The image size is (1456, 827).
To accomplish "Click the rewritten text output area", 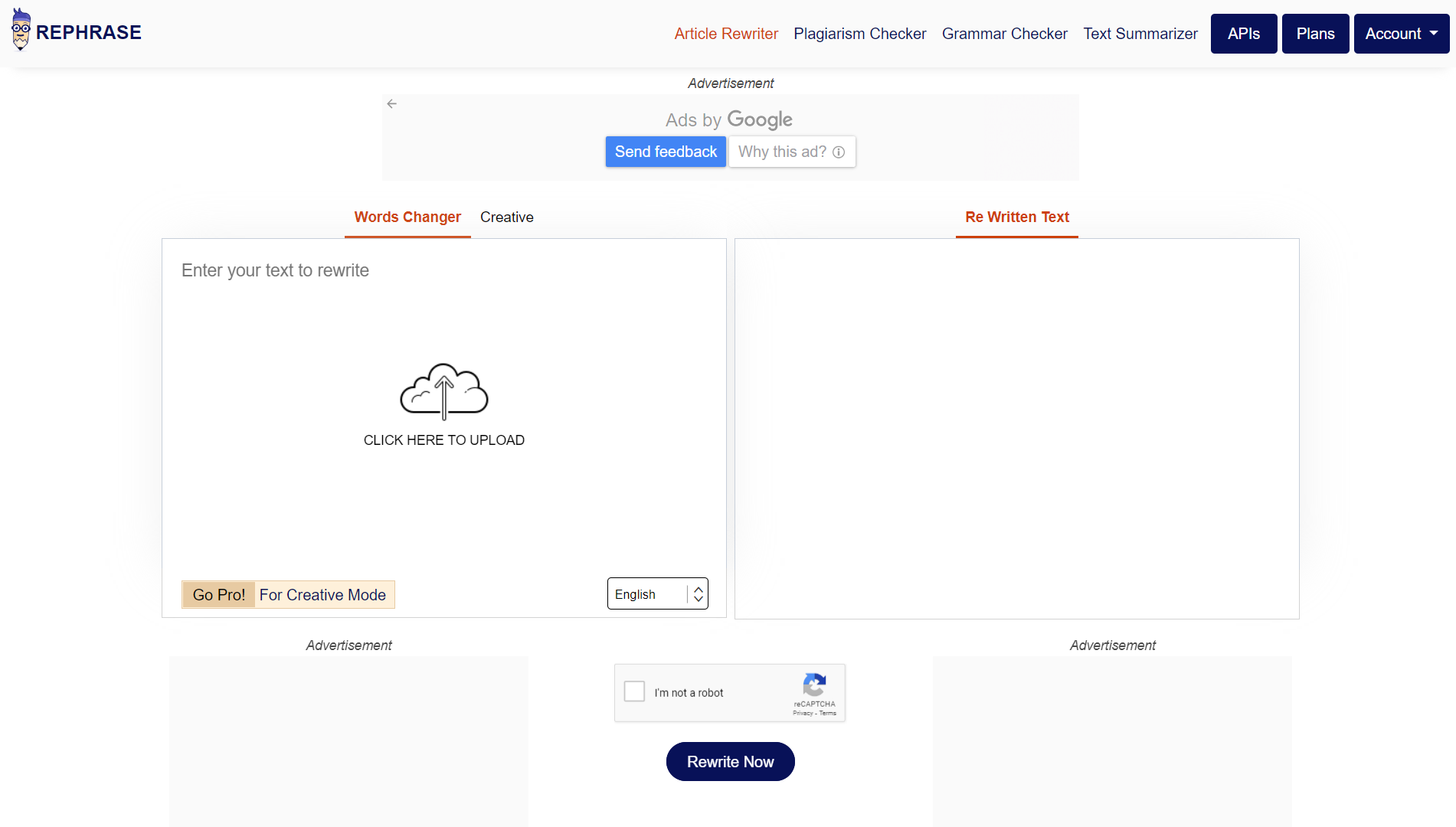I will pyautogui.click(x=1017, y=429).
